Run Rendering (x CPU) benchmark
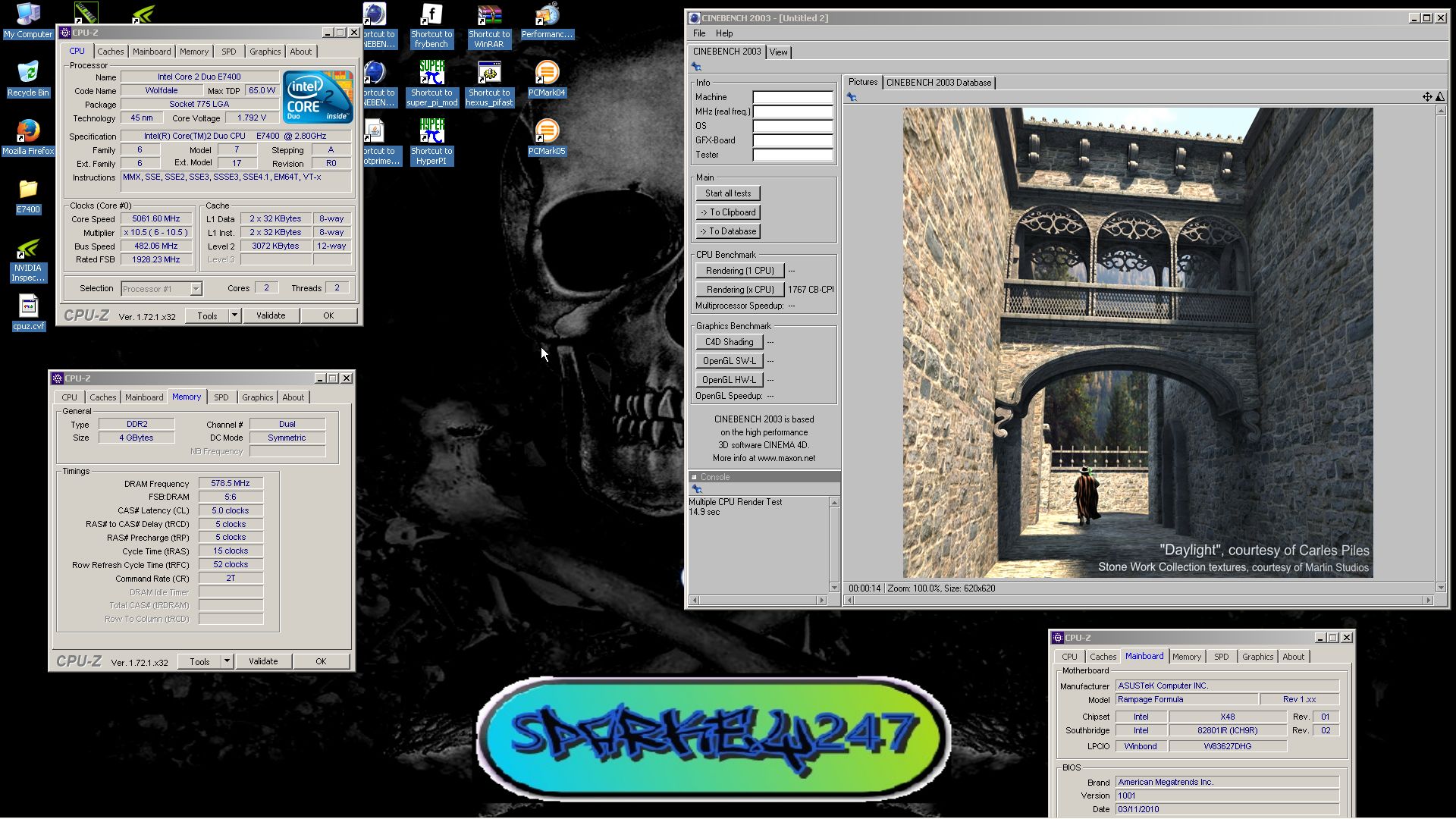The image size is (1456, 819). [x=739, y=290]
